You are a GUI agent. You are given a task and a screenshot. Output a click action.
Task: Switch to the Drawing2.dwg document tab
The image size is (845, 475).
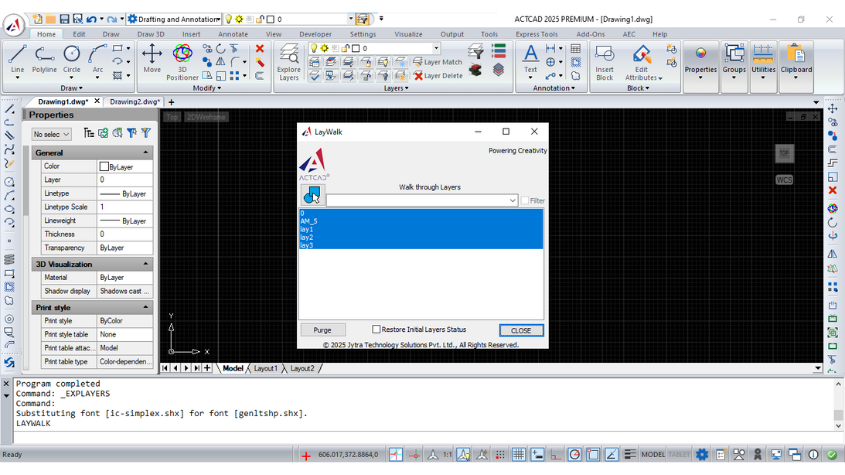[x=134, y=101]
